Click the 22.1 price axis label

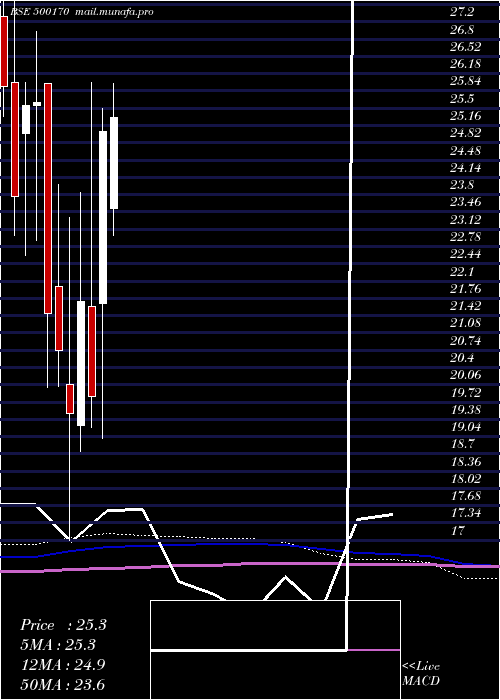pos(462,272)
